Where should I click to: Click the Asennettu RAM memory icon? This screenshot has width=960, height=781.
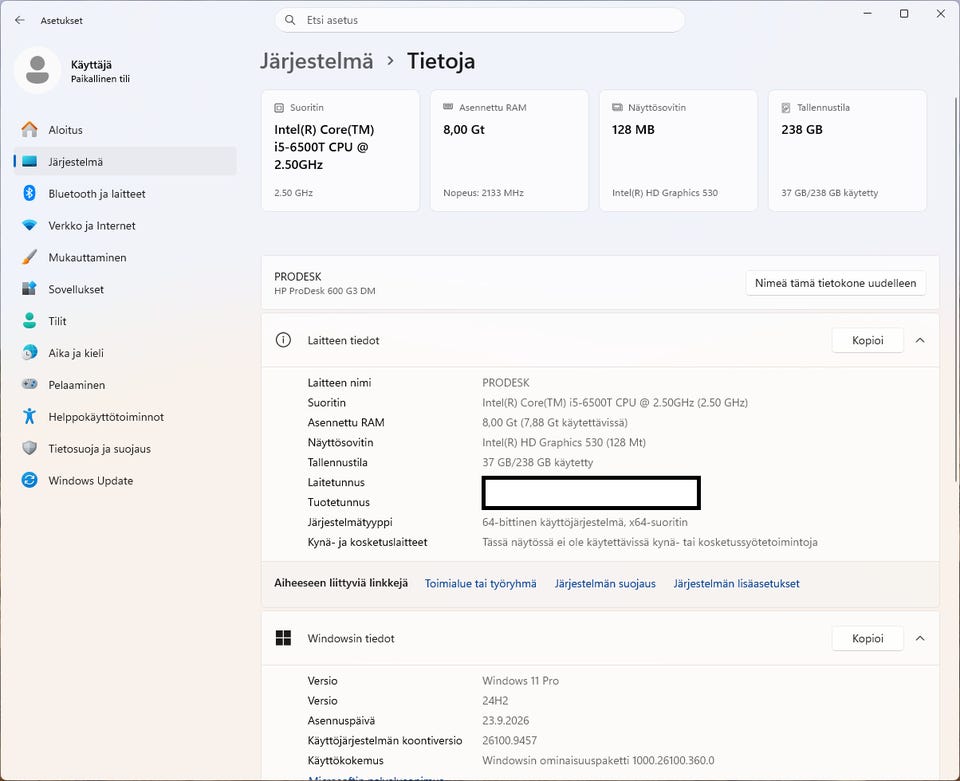click(x=448, y=107)
